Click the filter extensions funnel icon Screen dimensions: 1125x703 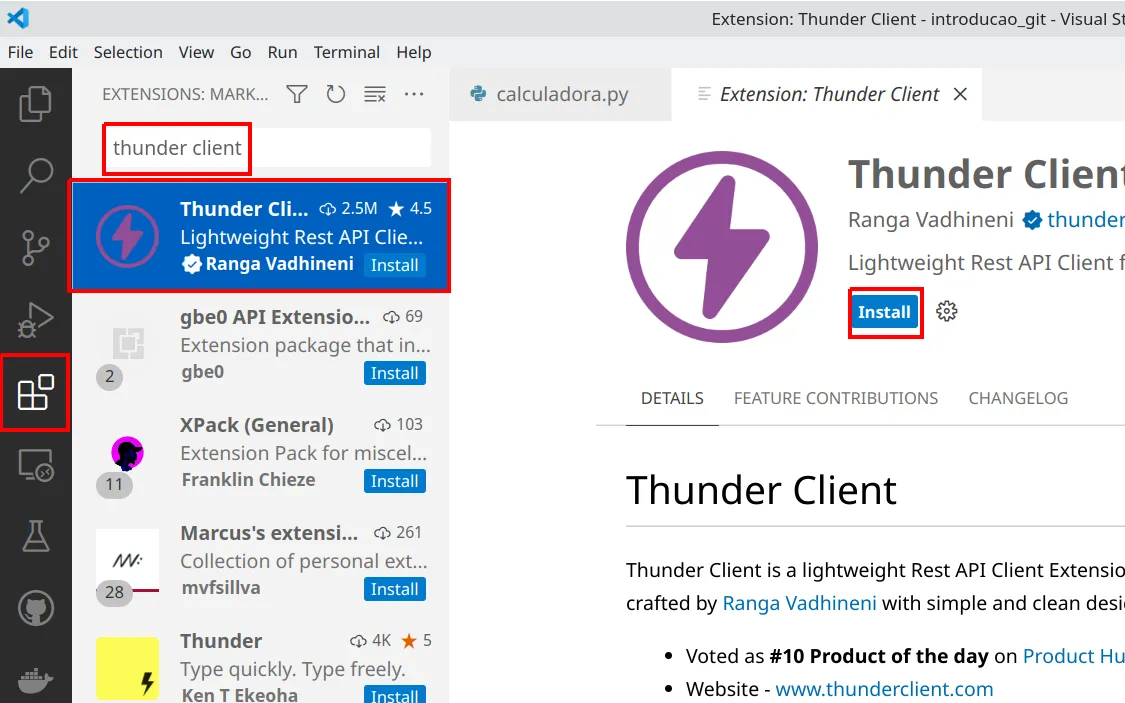[297, 94]
